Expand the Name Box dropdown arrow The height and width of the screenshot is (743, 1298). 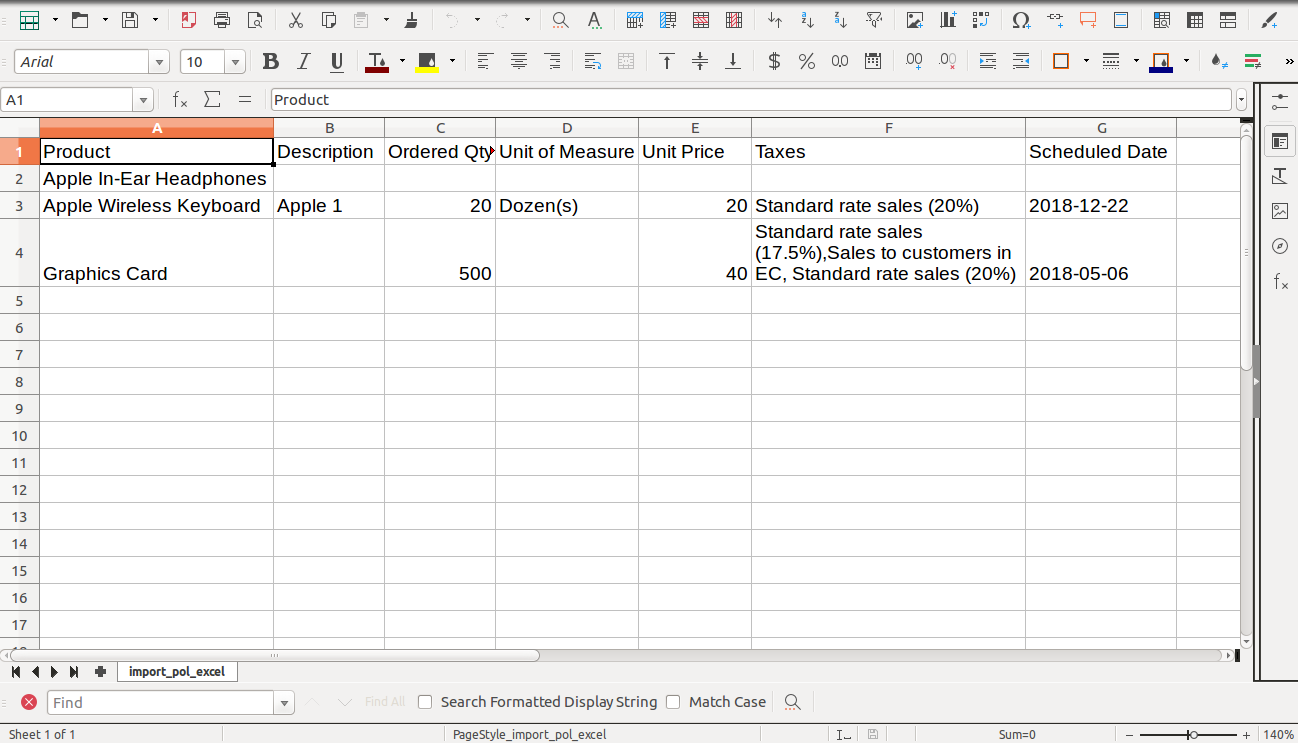click(x=144, y=100)
